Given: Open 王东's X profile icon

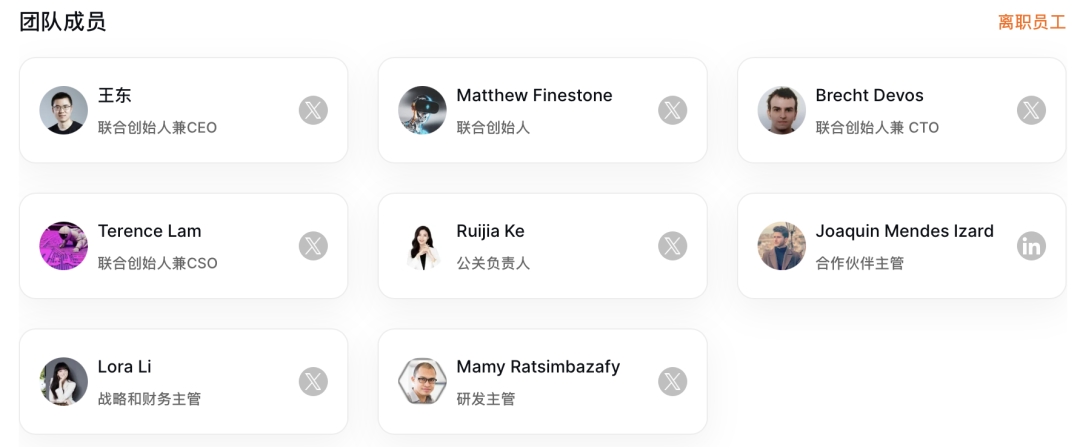Looking at the screenshot, I should [313, 110].
